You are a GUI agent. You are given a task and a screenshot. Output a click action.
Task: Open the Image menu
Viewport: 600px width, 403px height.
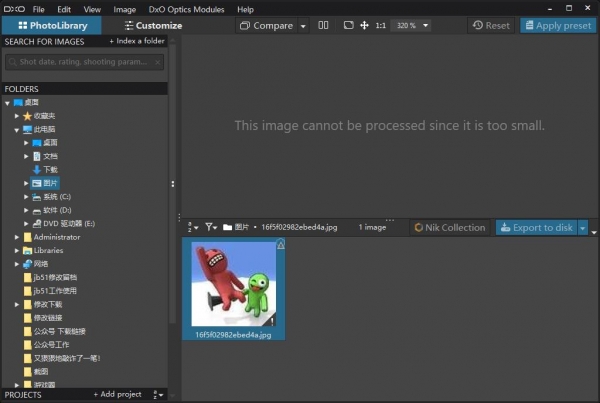(124, 9)
